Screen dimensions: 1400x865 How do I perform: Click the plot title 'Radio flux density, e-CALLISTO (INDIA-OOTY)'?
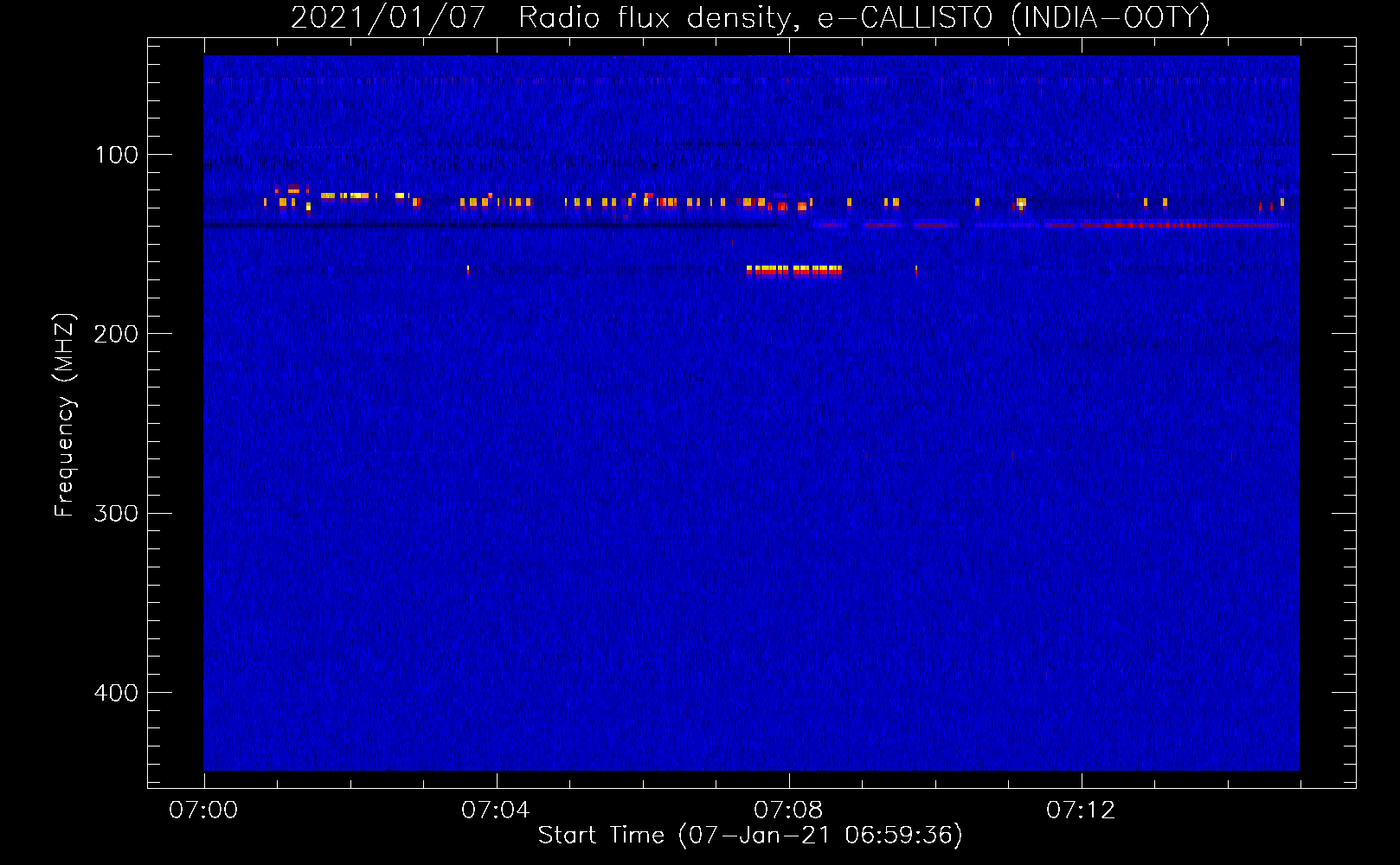tap(864, 17)
